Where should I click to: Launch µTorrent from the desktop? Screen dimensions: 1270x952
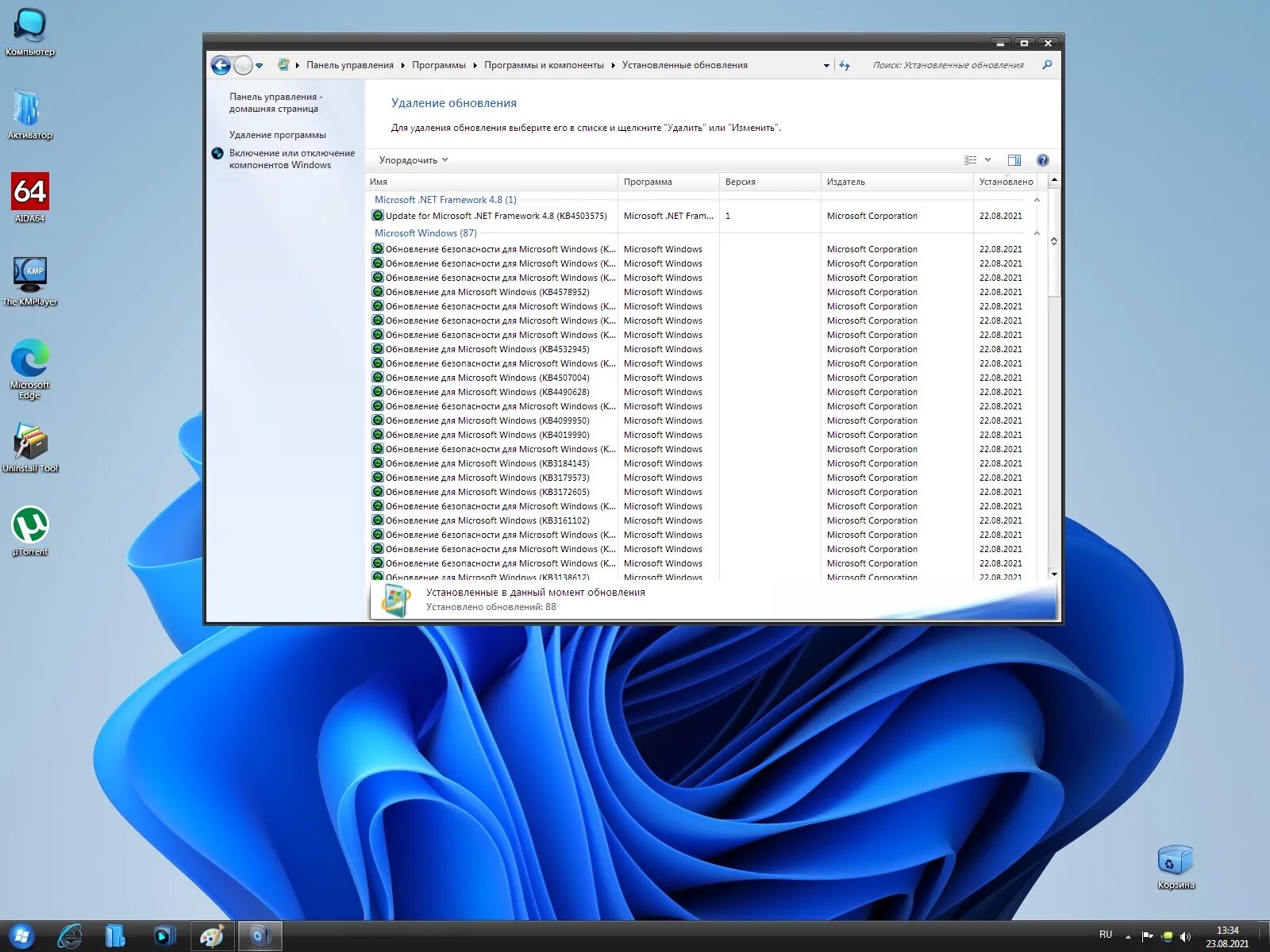click(x=30, y=532)
